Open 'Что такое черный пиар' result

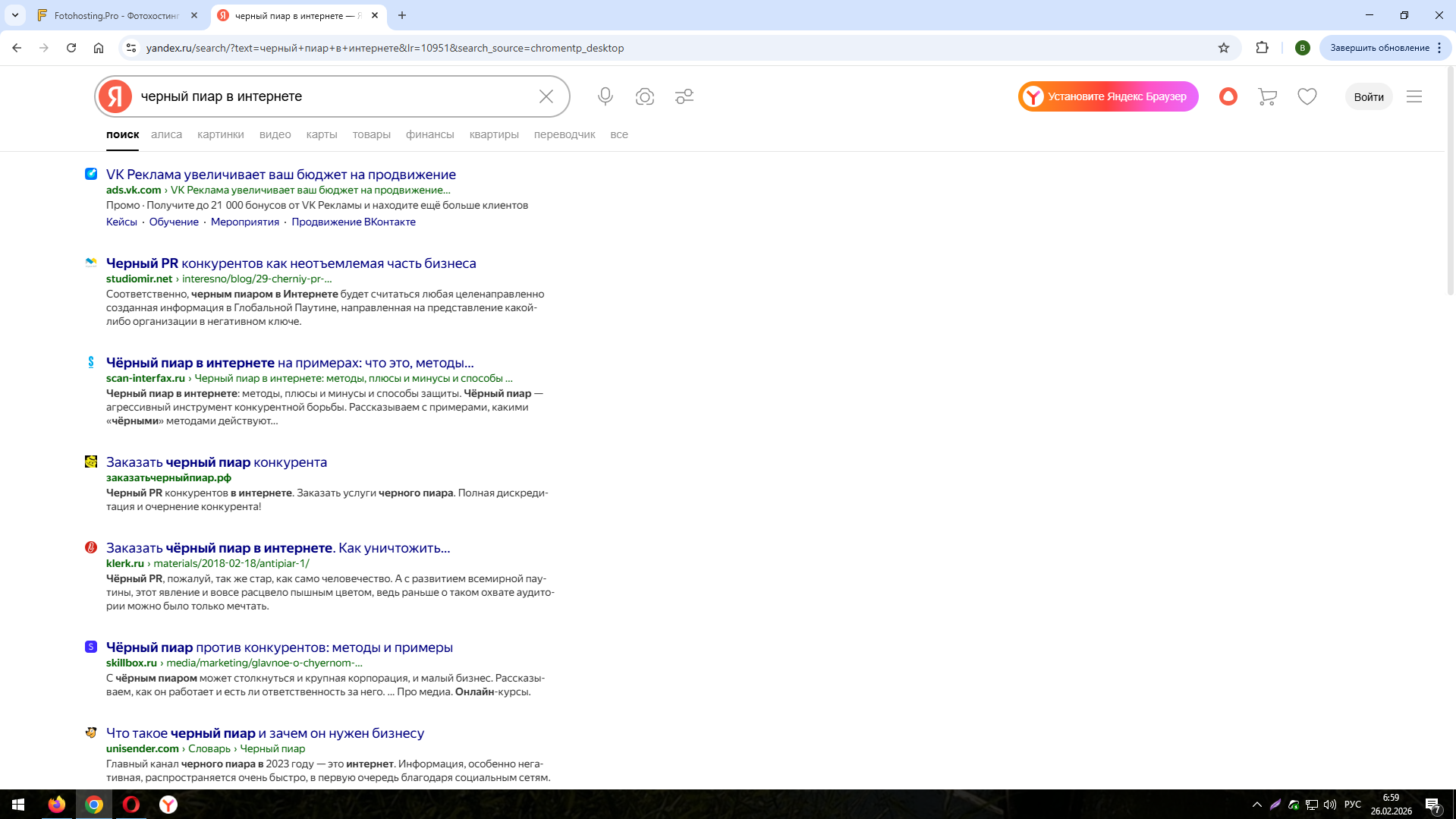coord(265,733)
